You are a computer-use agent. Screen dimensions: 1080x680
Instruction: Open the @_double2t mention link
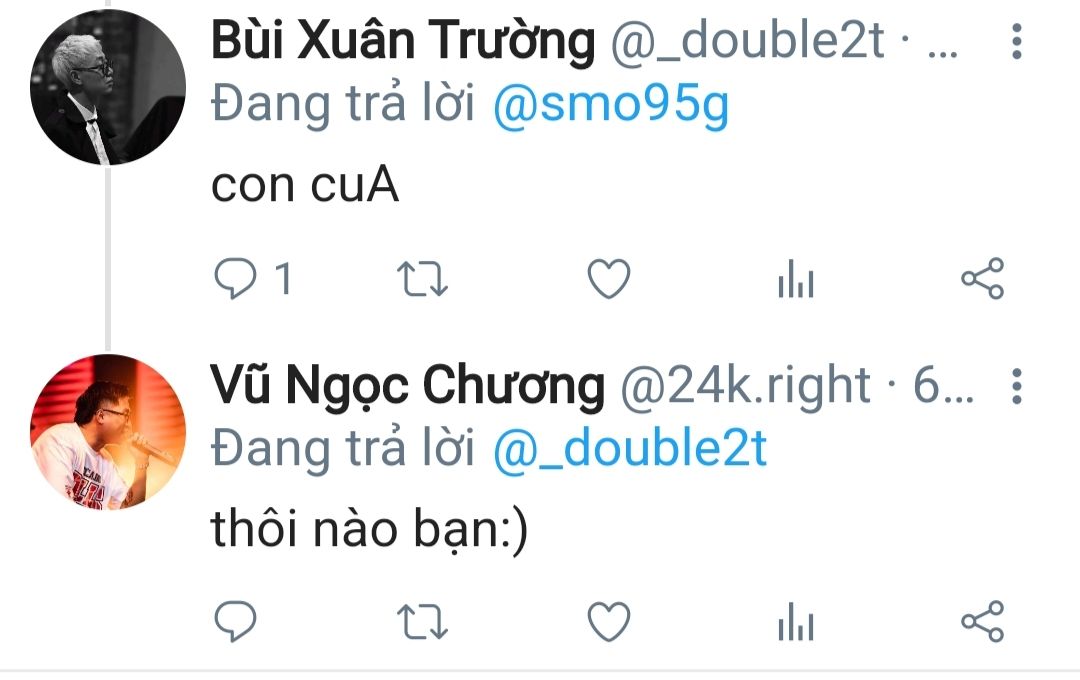tap(630, 449)
